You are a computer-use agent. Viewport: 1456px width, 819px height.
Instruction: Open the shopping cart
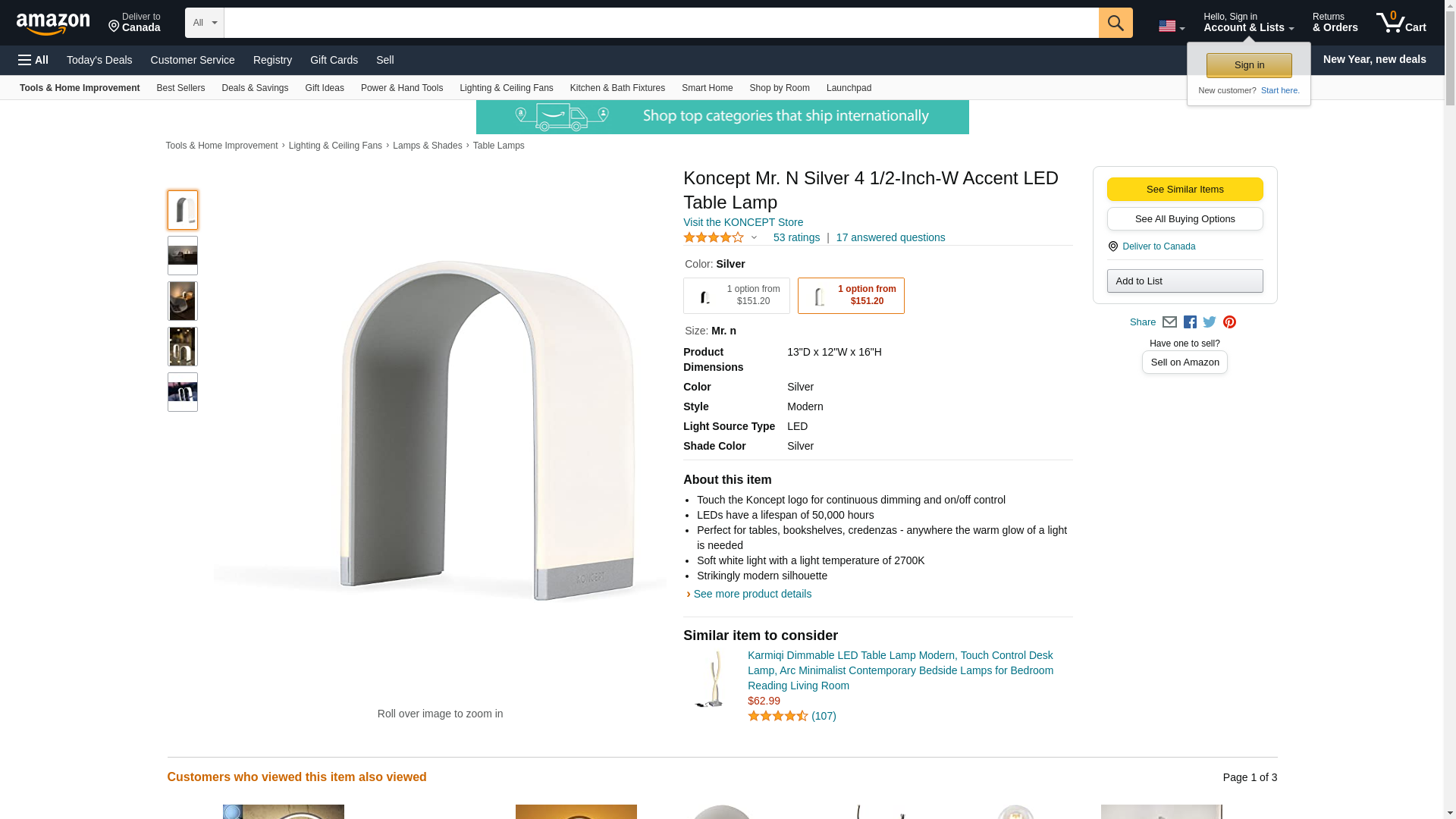point(1401,23)
